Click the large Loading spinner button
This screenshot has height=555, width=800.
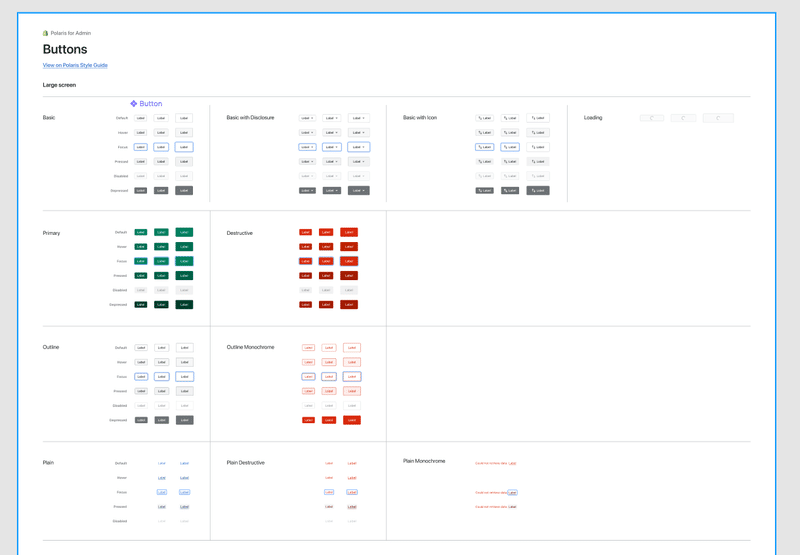click(718, 118)
